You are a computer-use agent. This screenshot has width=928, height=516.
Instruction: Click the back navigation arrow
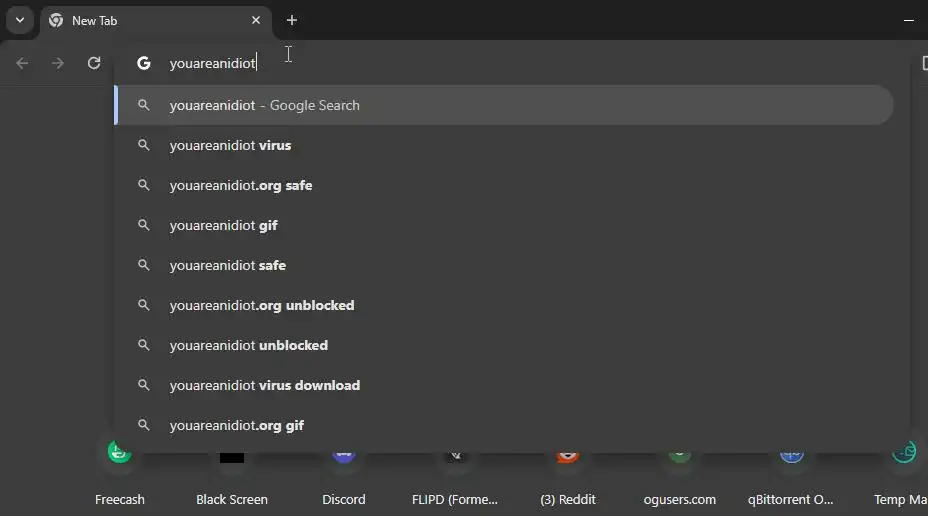click(x=22, y=63)
